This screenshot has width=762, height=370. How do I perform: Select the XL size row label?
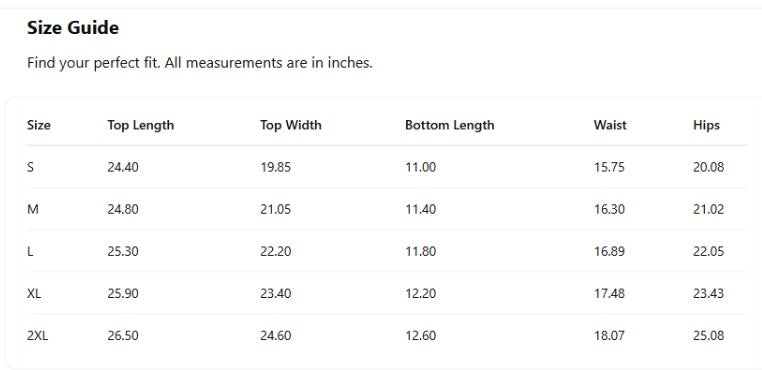coord(34,294)
